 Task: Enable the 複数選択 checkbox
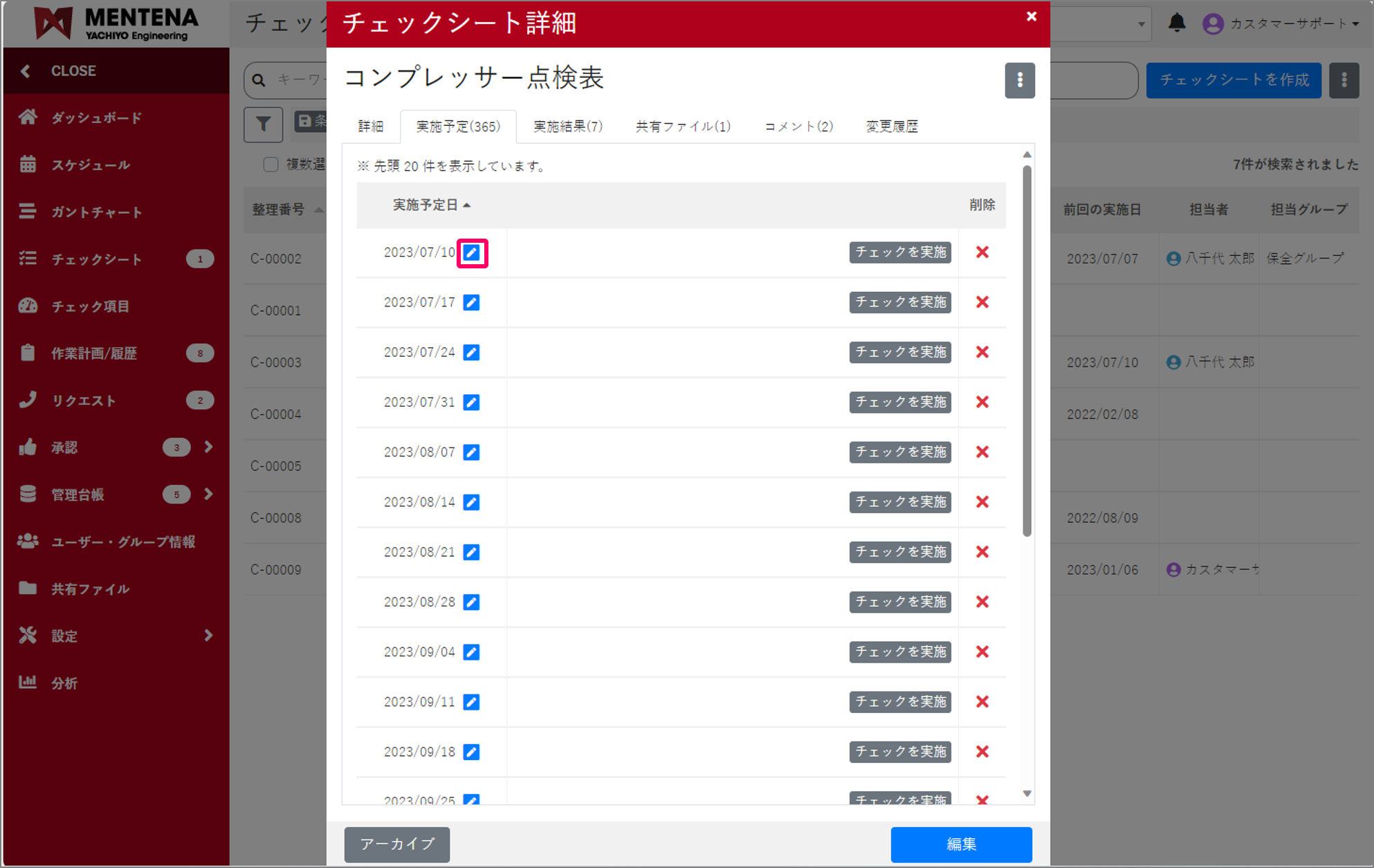(x=271, y=164)
